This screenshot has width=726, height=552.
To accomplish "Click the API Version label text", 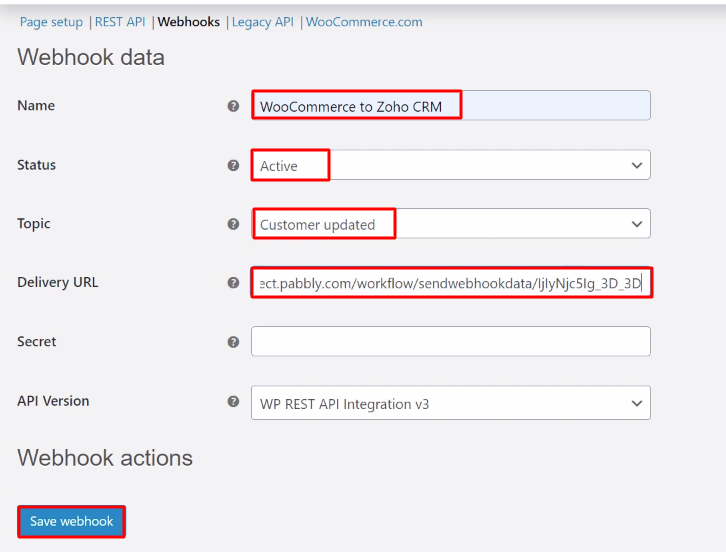I will (53, 401).
